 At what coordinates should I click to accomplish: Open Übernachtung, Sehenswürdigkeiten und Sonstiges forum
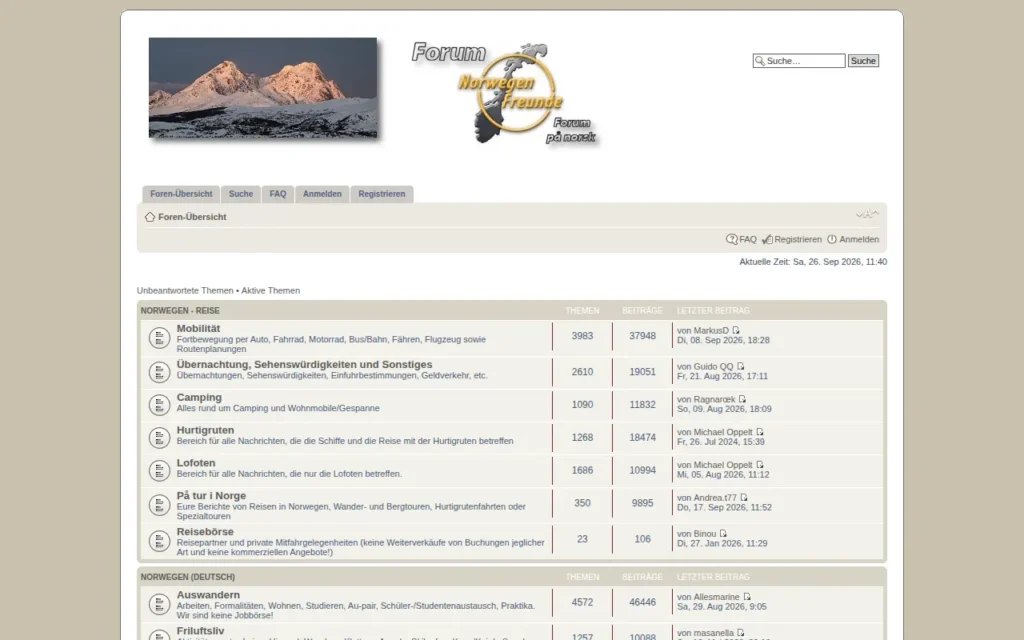(x=304, y=364)
